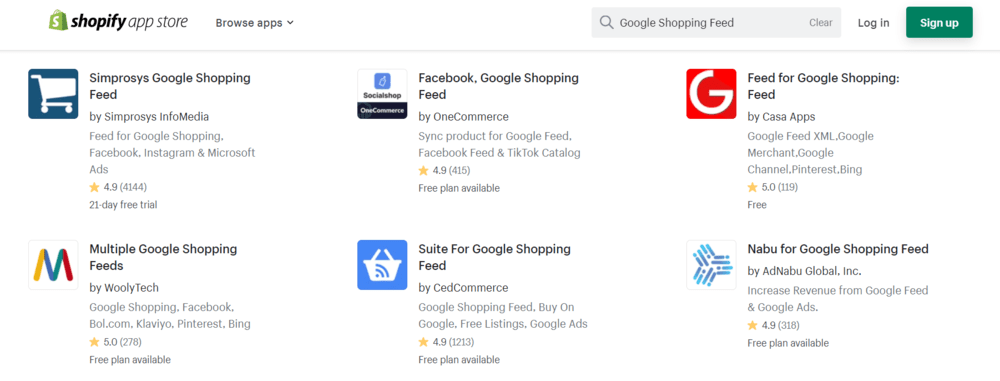Expand the Browse apps dropdown
The image size is (1000, 381).
coord(254,23)
